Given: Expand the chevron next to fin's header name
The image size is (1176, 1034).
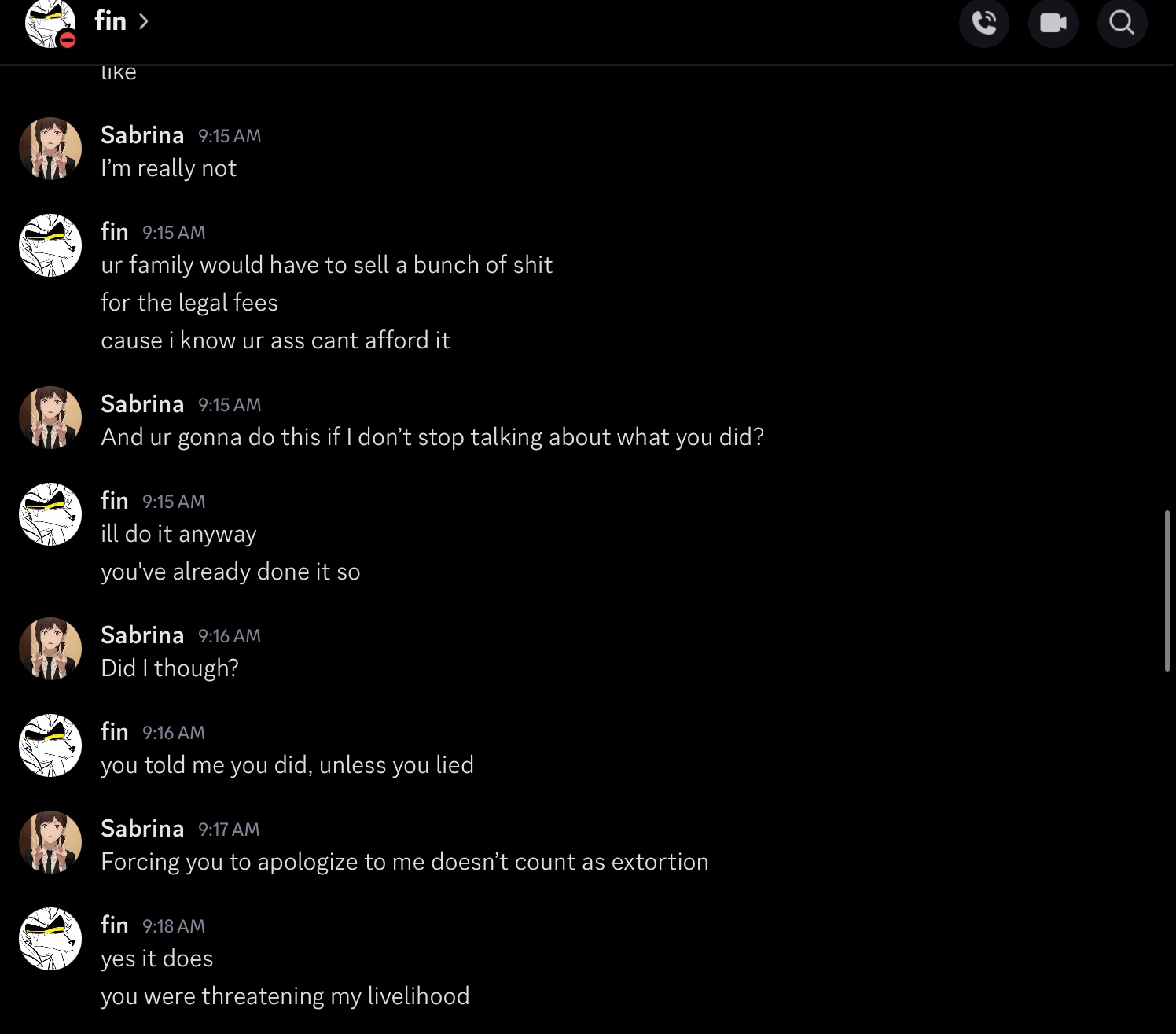Looking at the screenshot, I should pyautogui.click(x=143, y=21).
